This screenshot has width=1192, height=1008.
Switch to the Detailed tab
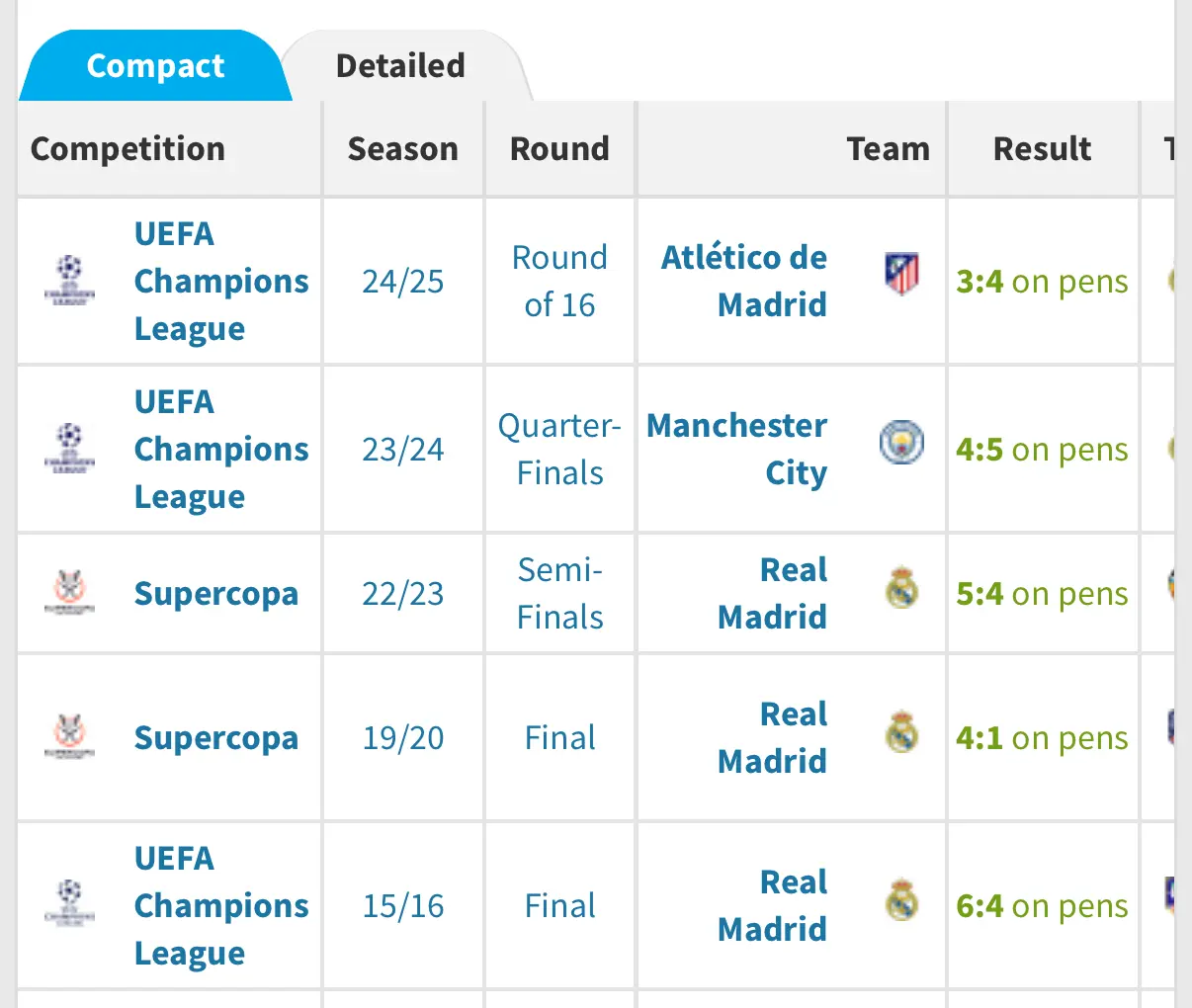400,65
